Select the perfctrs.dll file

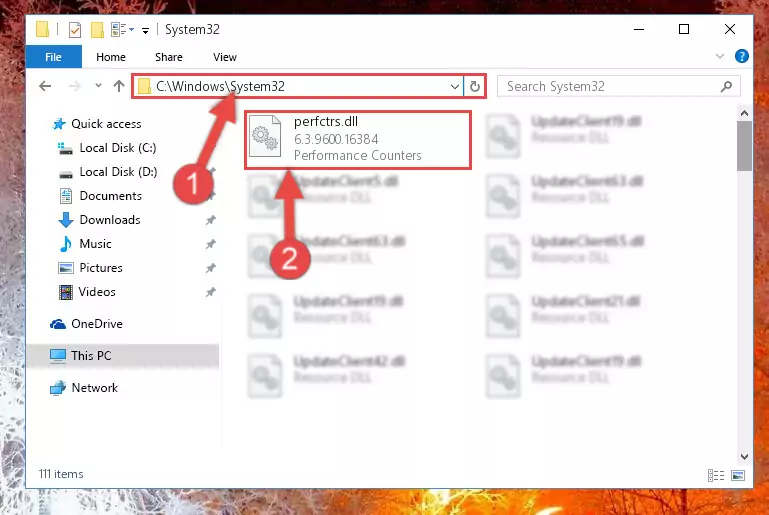[358, 139]
